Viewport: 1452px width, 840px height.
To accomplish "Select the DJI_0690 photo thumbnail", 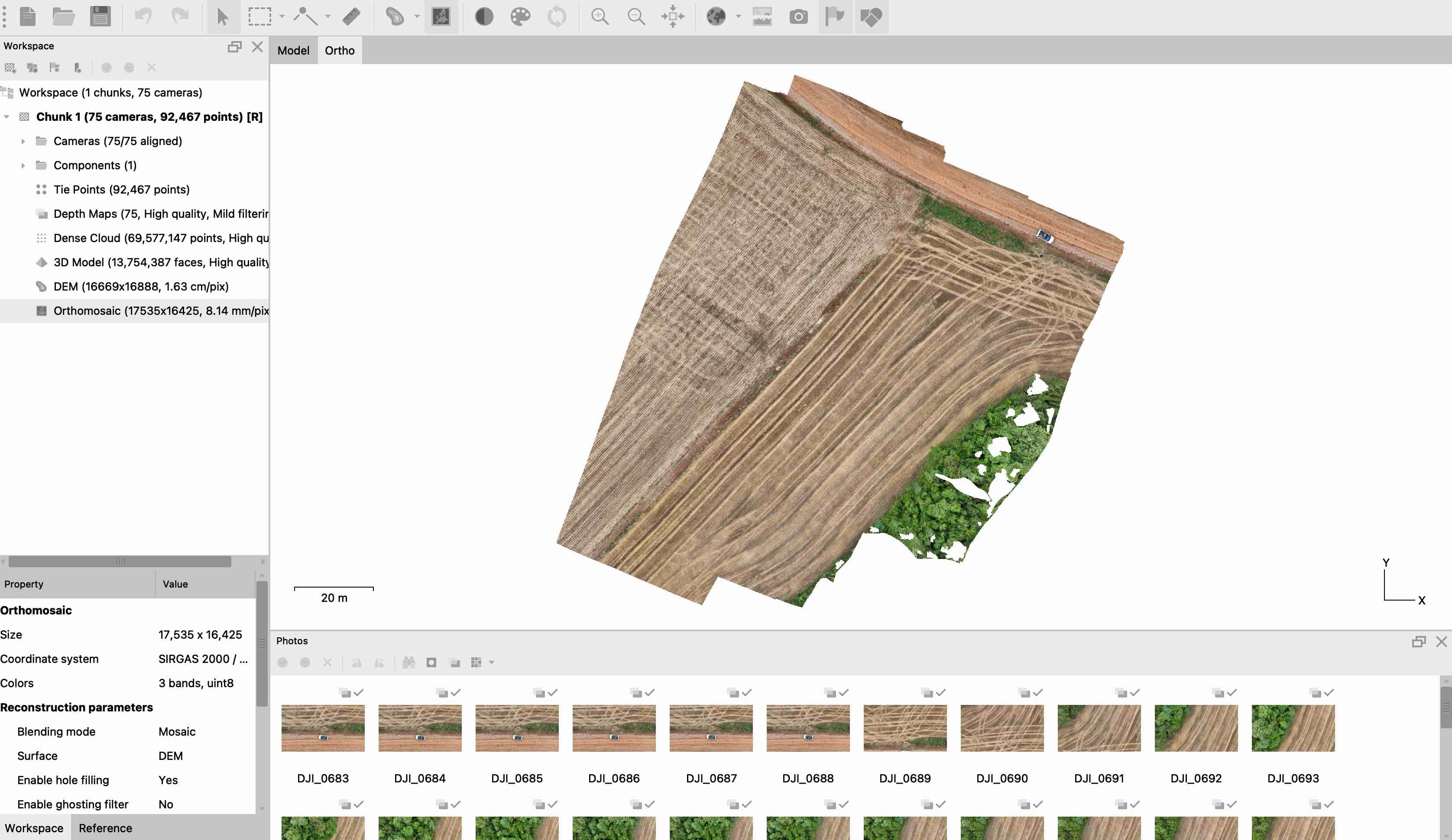I will point(1001,728).
